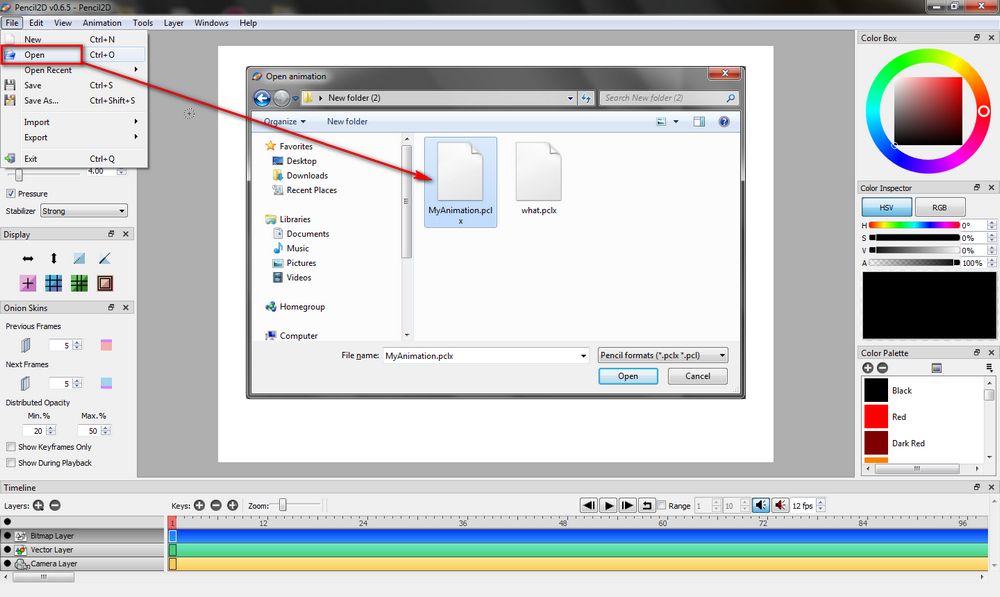This screenshot has height=597, width=1000.
Task: Toggle safe area overlay icon
Action: [x=105, y=283]
